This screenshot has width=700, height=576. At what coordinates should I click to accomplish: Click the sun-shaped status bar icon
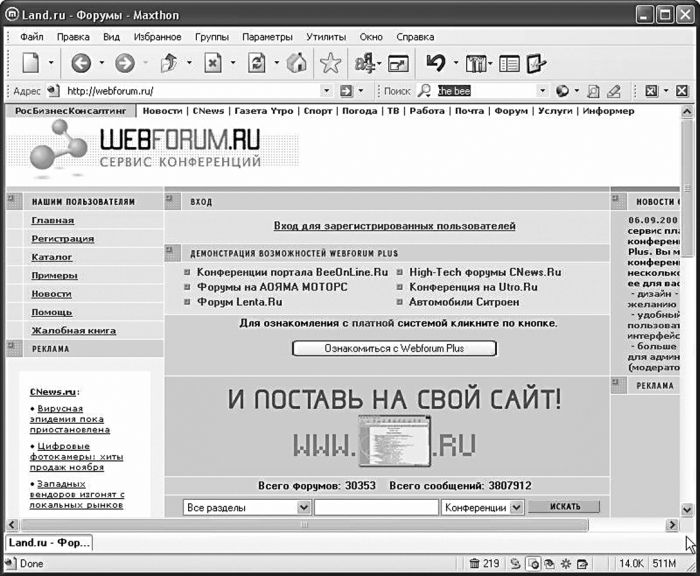tap(566, 564)
